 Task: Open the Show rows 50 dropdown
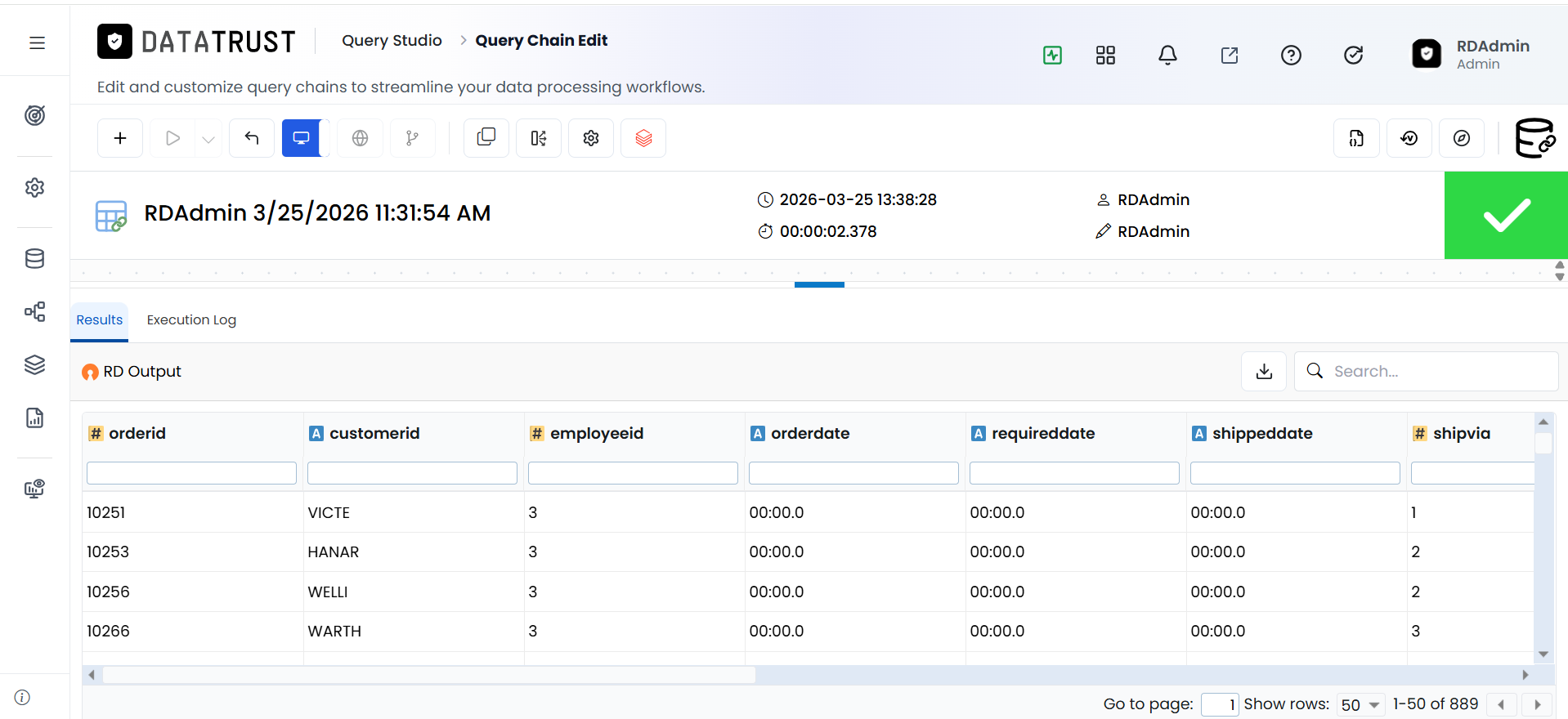[1360, 704]
